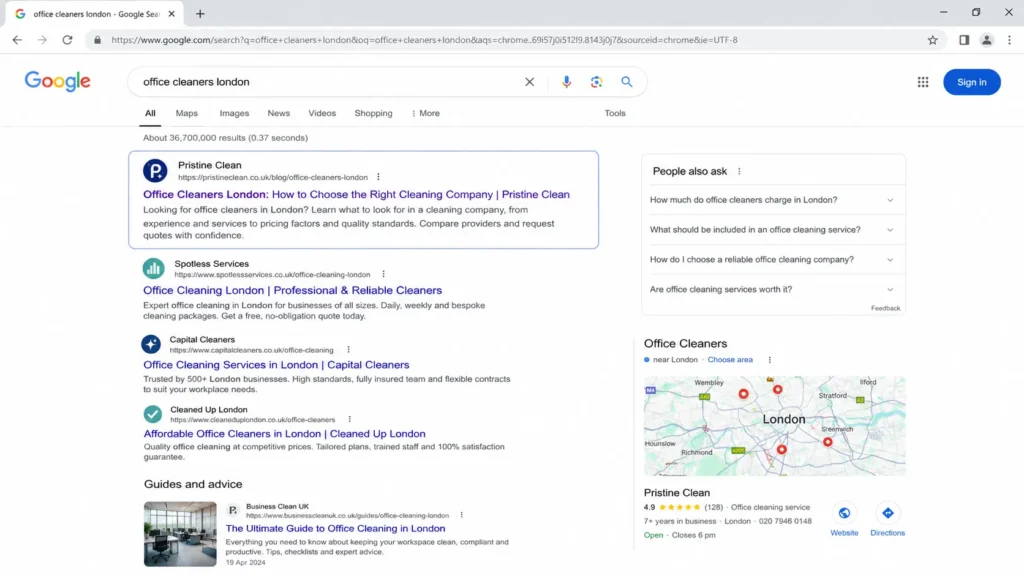The height and width of the screenshot is (576, 1024).
Task: Click the browser back arrow
Action: (17, 40)
